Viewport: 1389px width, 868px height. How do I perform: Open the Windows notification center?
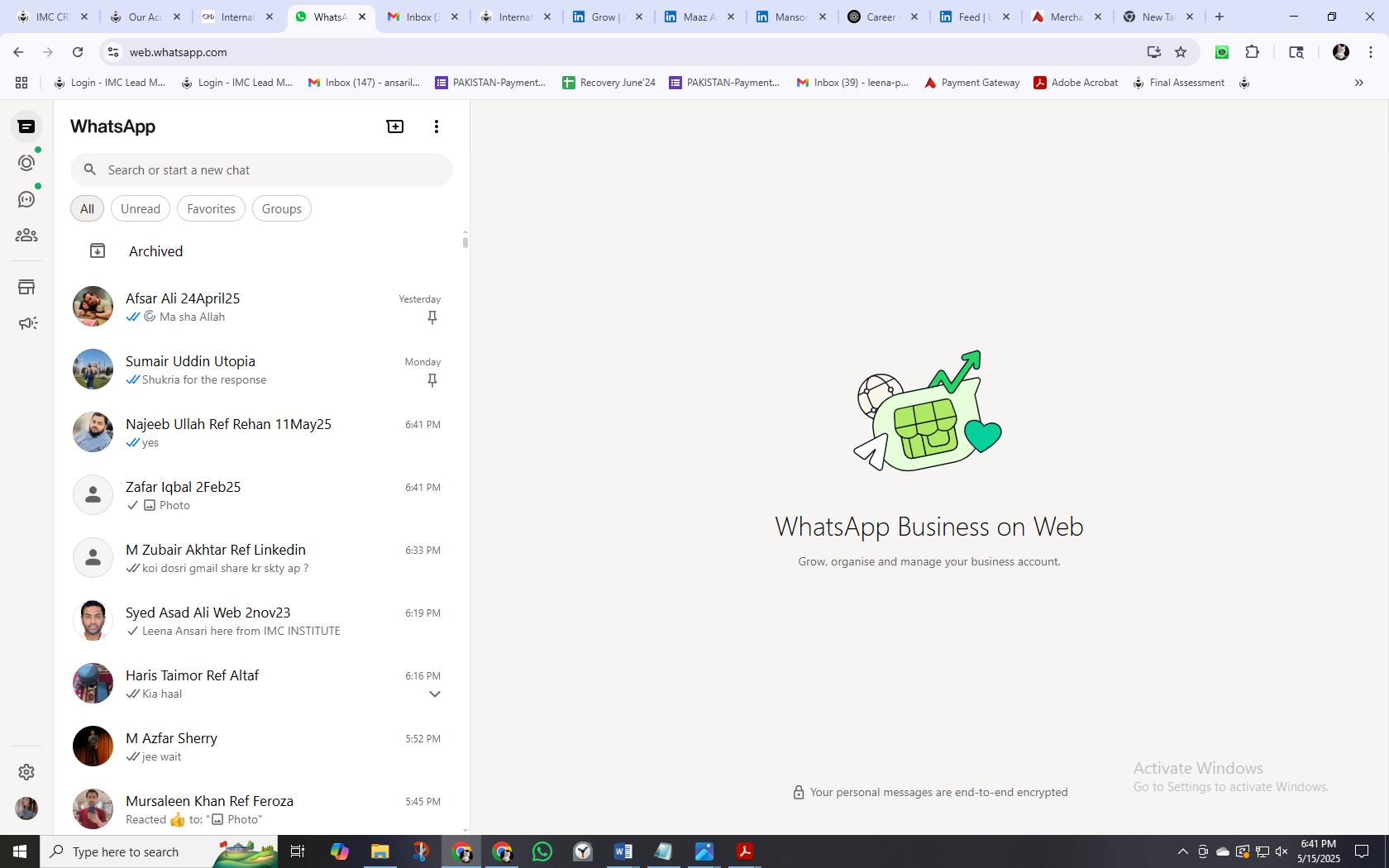point(1362,851)
